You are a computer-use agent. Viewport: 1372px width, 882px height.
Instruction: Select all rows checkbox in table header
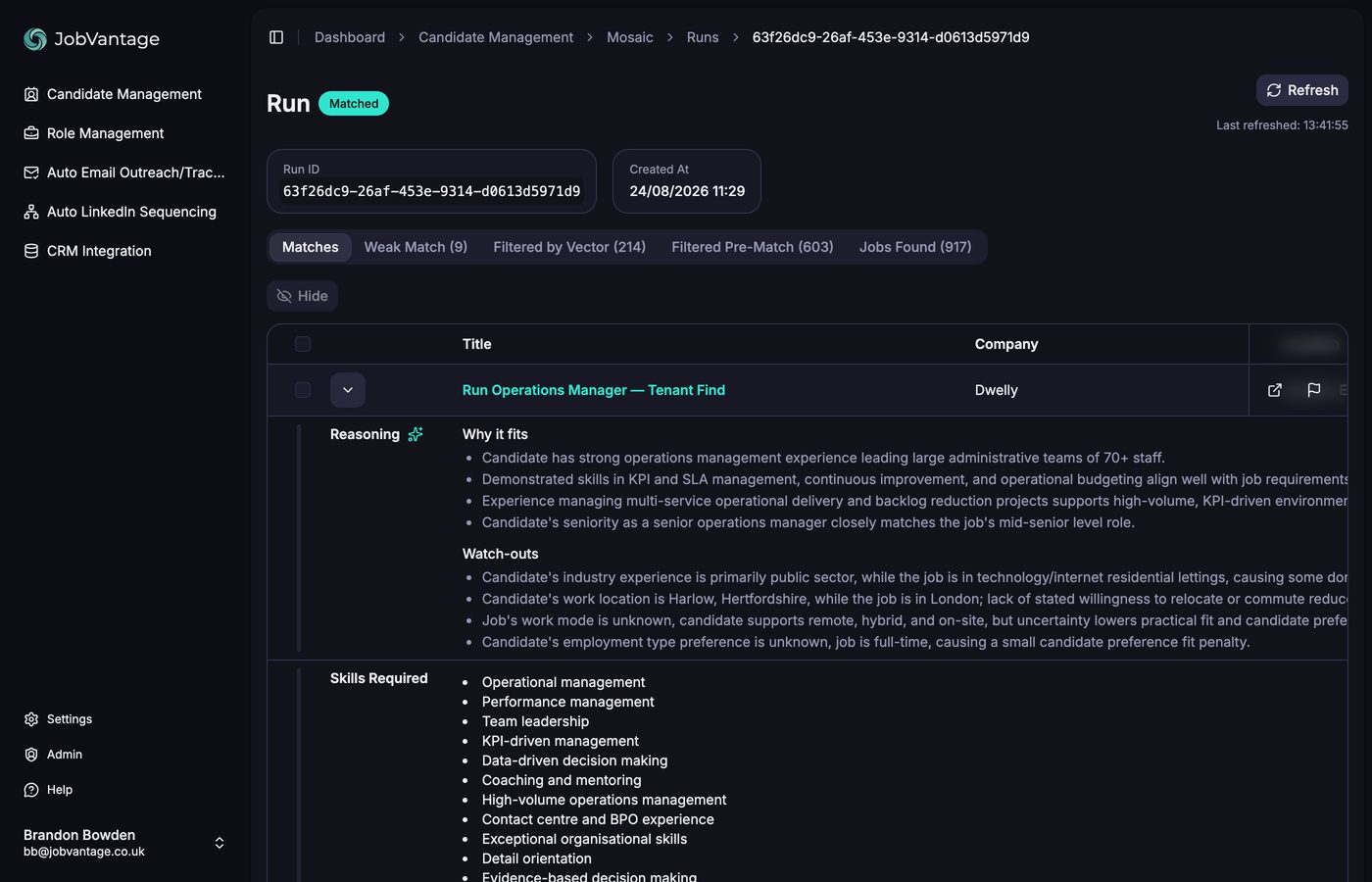[x=303, y=344]
